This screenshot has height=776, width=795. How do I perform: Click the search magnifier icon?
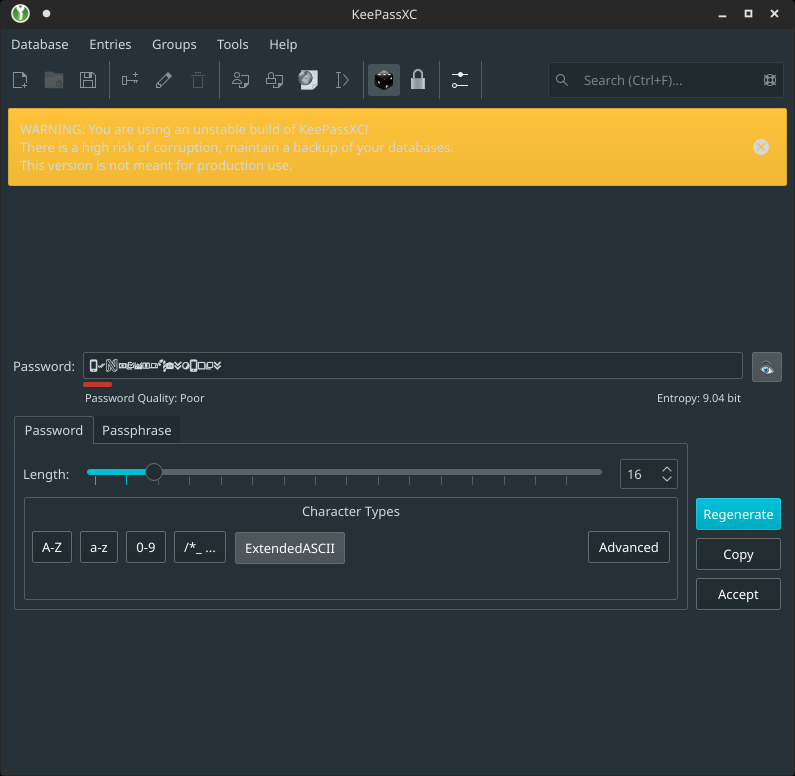coord(561,80)
